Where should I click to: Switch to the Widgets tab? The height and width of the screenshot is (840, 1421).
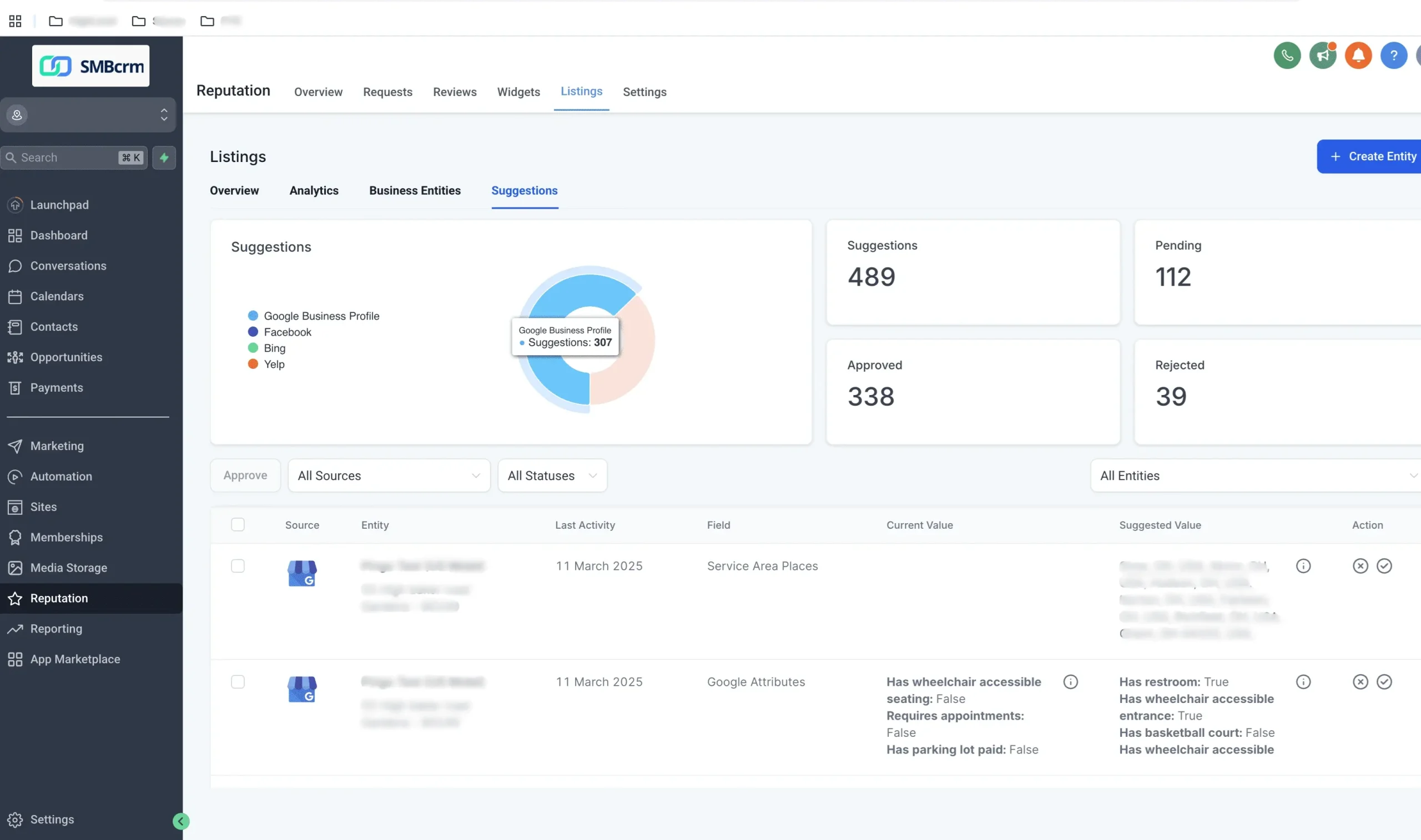(518, 92)
